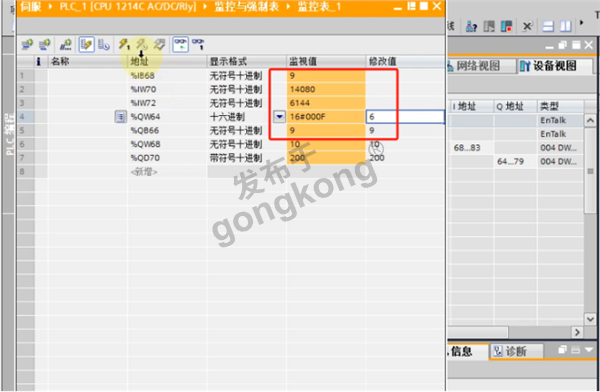Click the stop CPU icon with red dot
Viewport: 600px width, 392px height.
point(506,26)
